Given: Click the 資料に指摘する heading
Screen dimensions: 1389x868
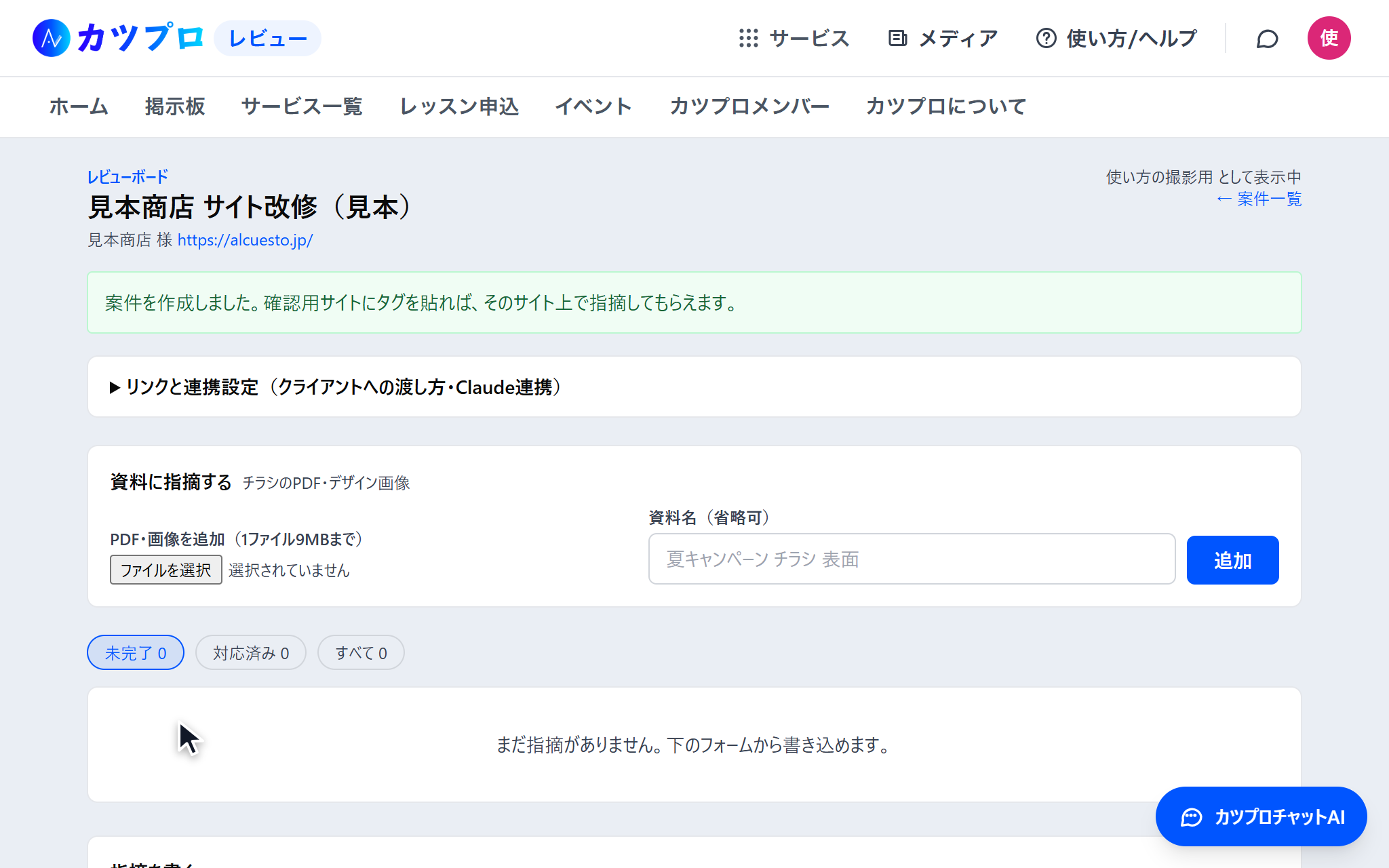Looking at the screenshot, I should (171, 481).
